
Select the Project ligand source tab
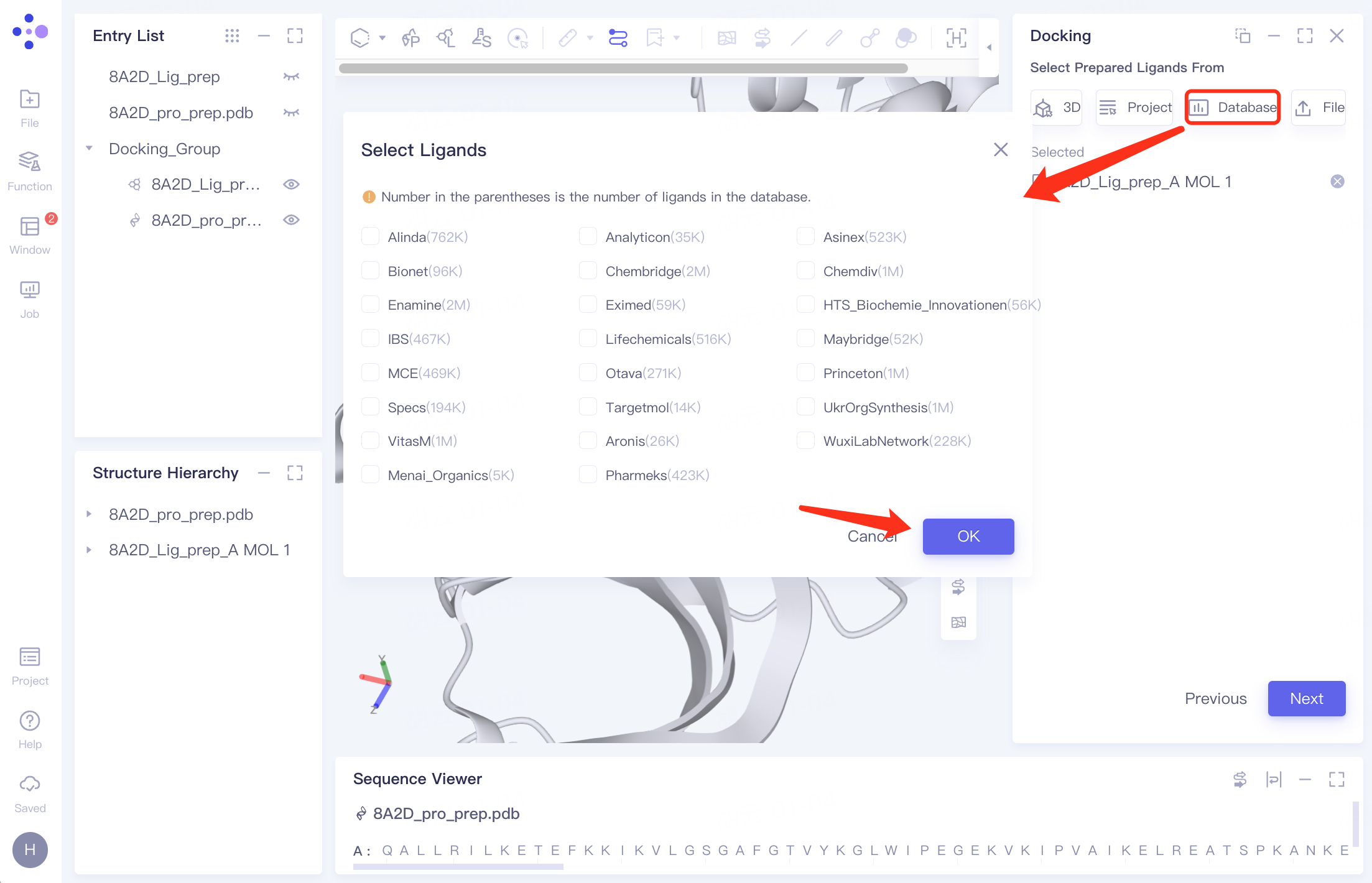pyautogui.click(x=1135, y=108)
